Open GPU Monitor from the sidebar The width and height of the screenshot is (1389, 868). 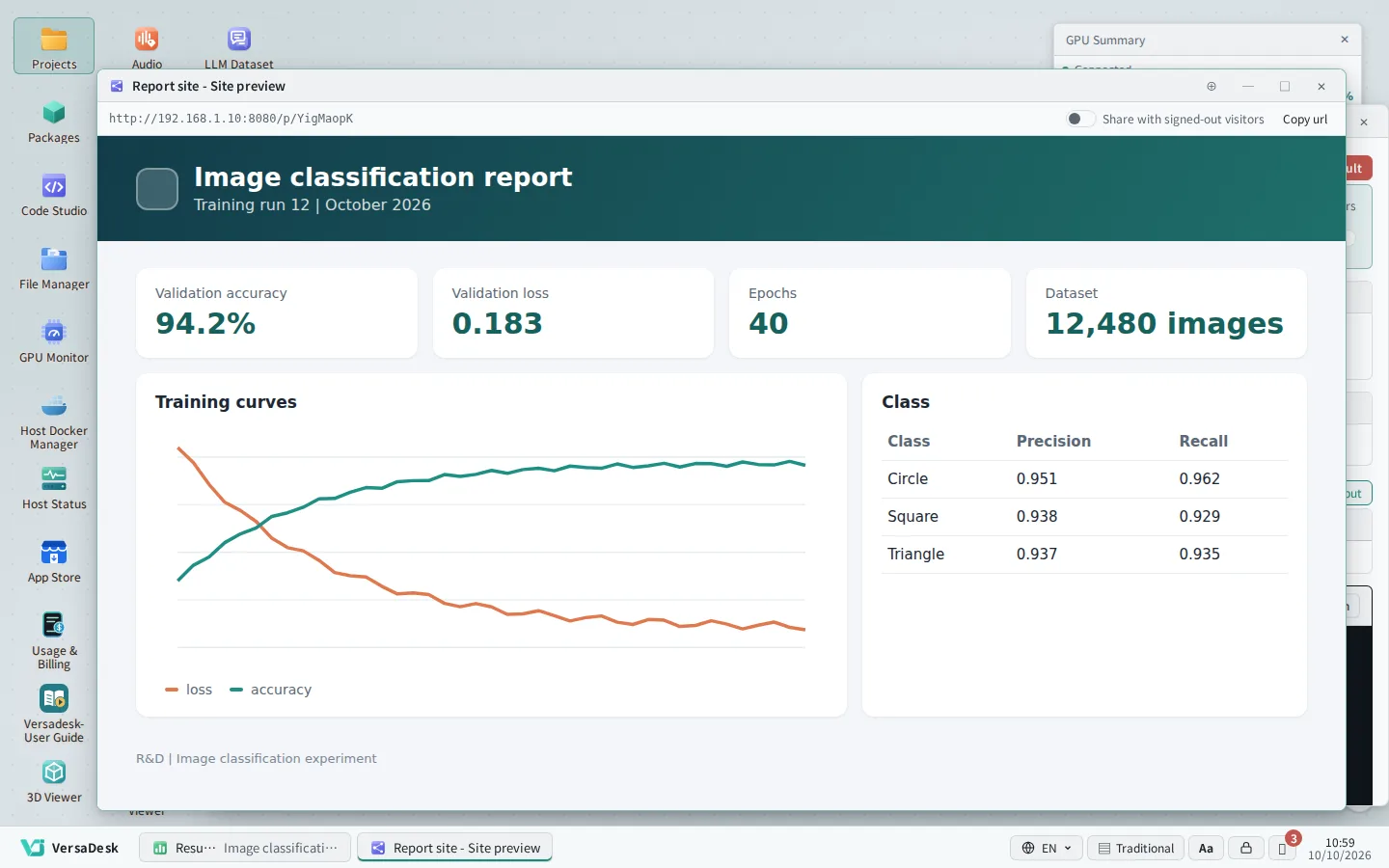coord(54,341)
